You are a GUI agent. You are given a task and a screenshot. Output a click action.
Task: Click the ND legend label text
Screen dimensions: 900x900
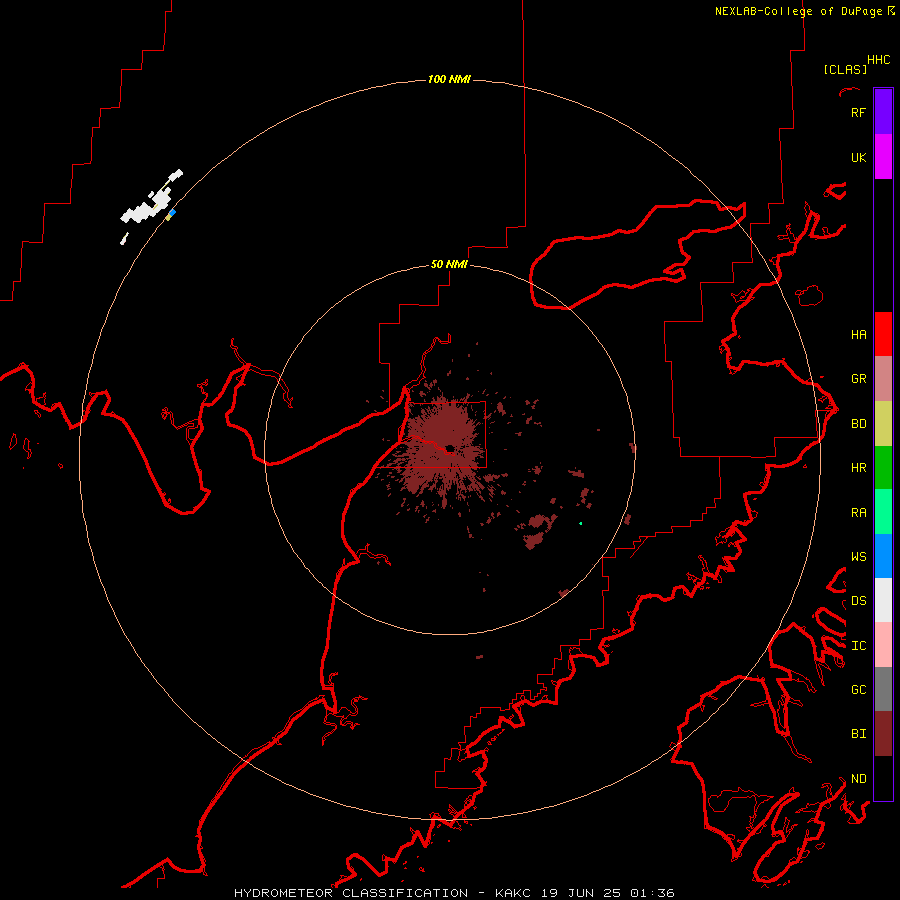(x=858, y=779)
